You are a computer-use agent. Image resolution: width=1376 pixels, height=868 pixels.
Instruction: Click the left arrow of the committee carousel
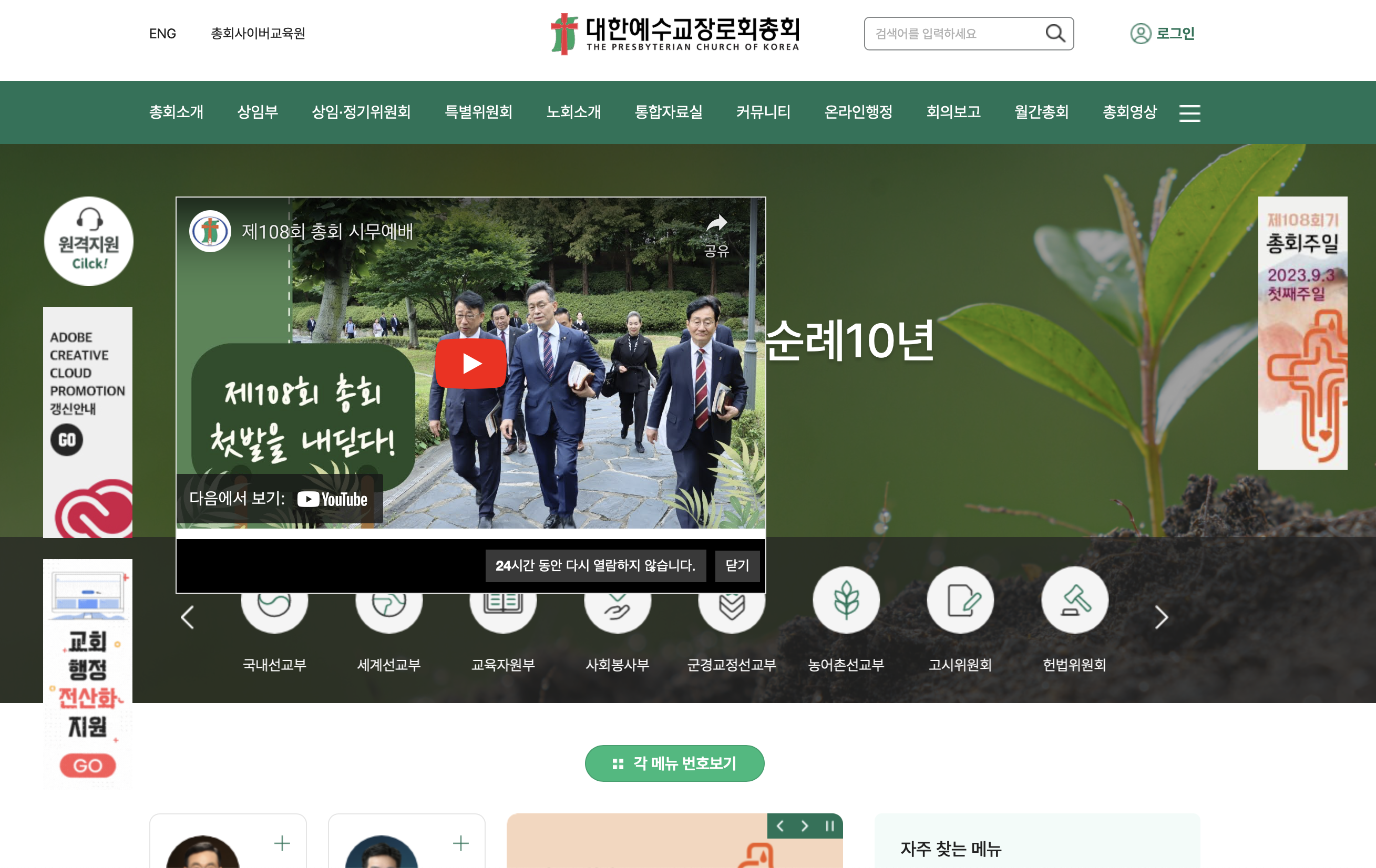[x=188, y=617]
